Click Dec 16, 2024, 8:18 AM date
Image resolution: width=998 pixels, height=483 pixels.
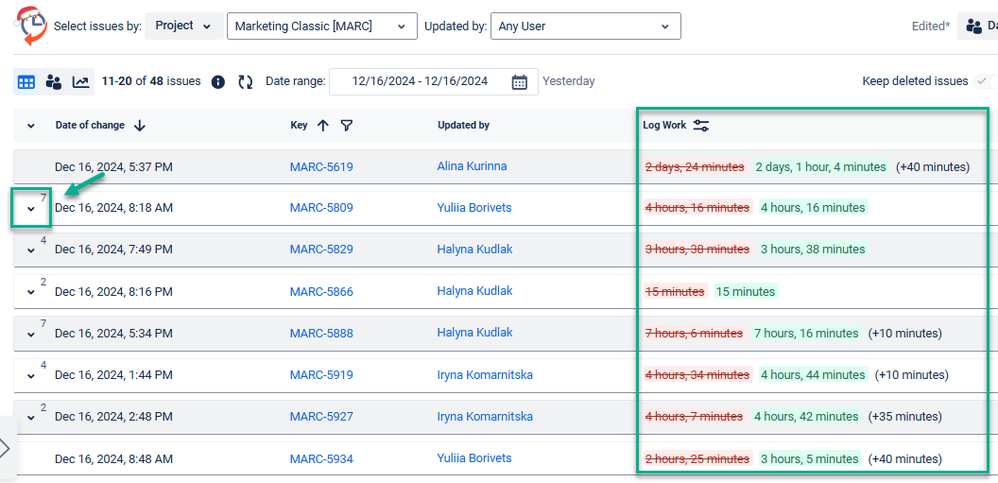(x=113, y=207)
